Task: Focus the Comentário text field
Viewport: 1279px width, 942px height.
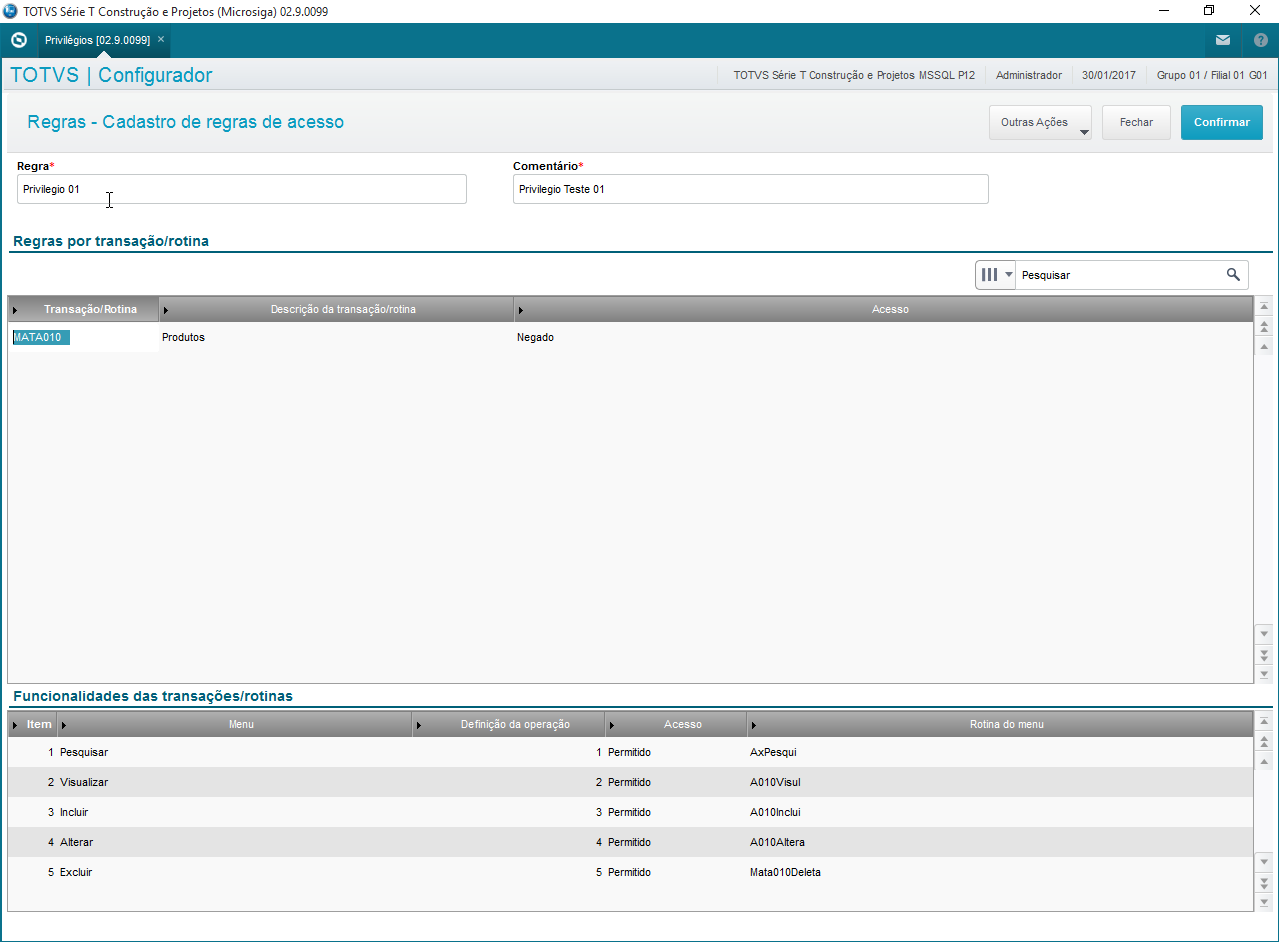Action: [750, 189]
